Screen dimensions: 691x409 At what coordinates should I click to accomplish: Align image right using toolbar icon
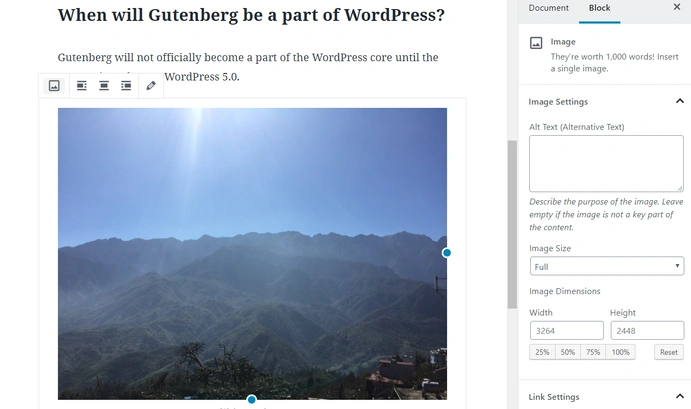click(126, 86)
